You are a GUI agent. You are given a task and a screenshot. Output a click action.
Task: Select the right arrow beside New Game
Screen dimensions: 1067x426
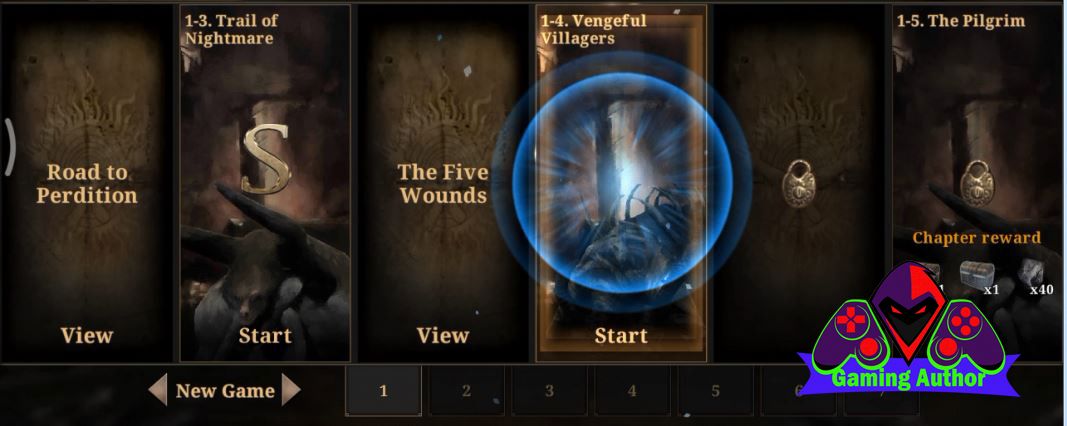pyautogui.click(x=291, y=391)
